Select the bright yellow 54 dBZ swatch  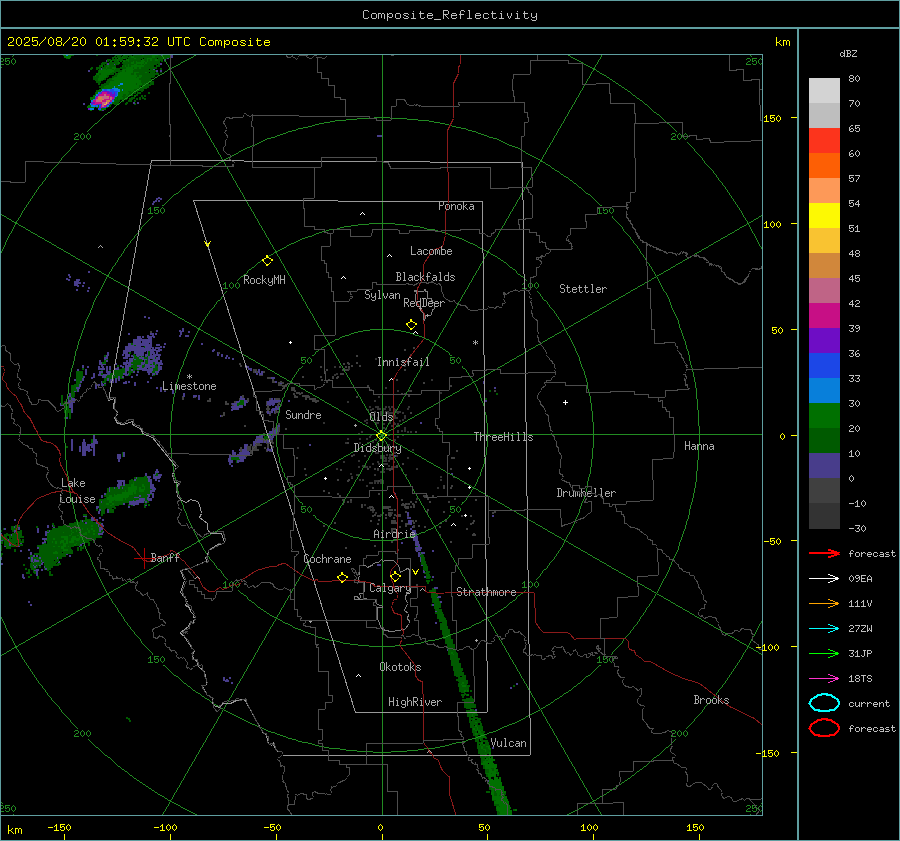click(824, 215)
